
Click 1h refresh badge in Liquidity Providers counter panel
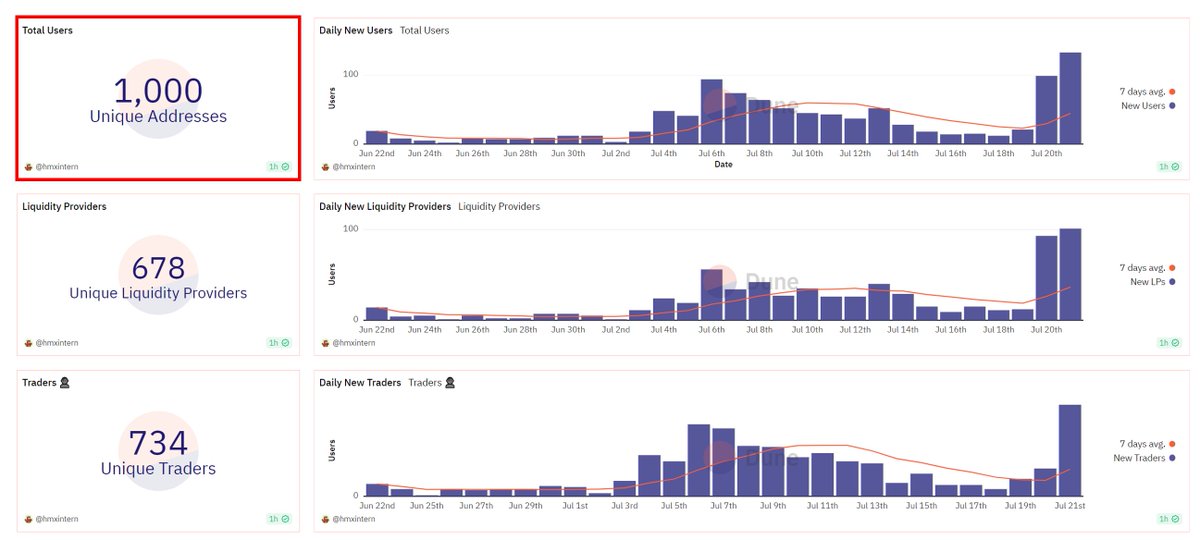[x=279, y=343]
